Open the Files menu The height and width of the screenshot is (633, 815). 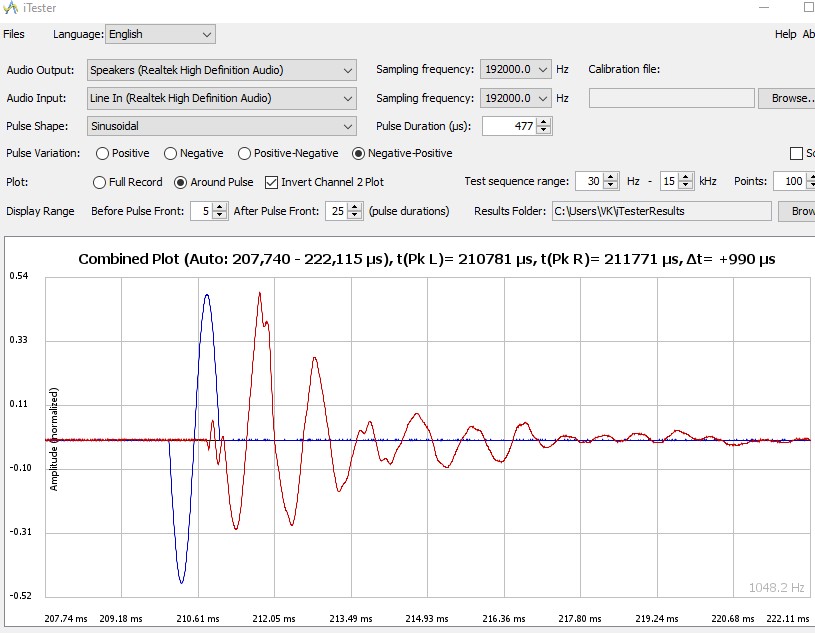tap(14, 34)
